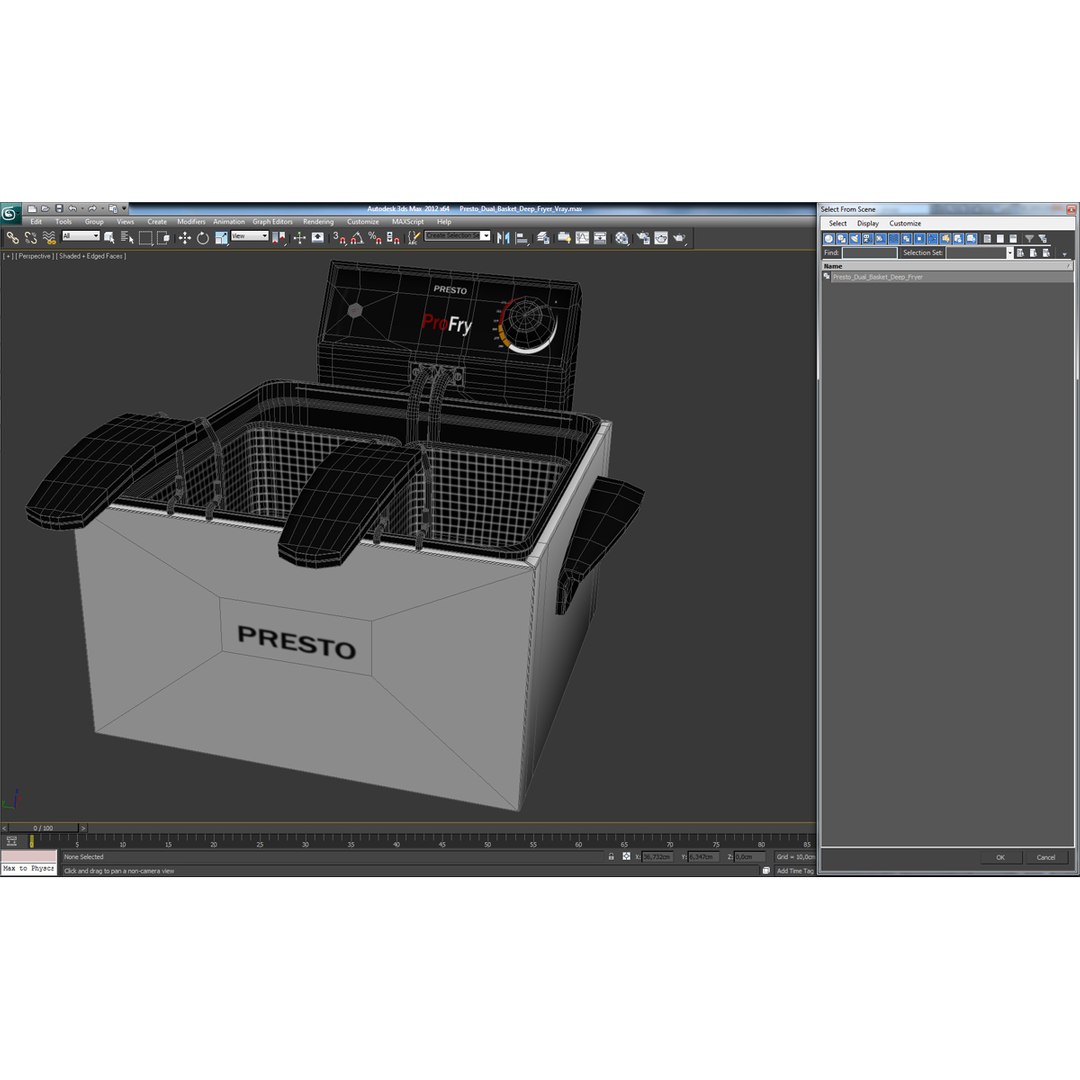This screenshot has height=1080, width=1080.
Task: Open the Material Editor
Action: (623, 238)
